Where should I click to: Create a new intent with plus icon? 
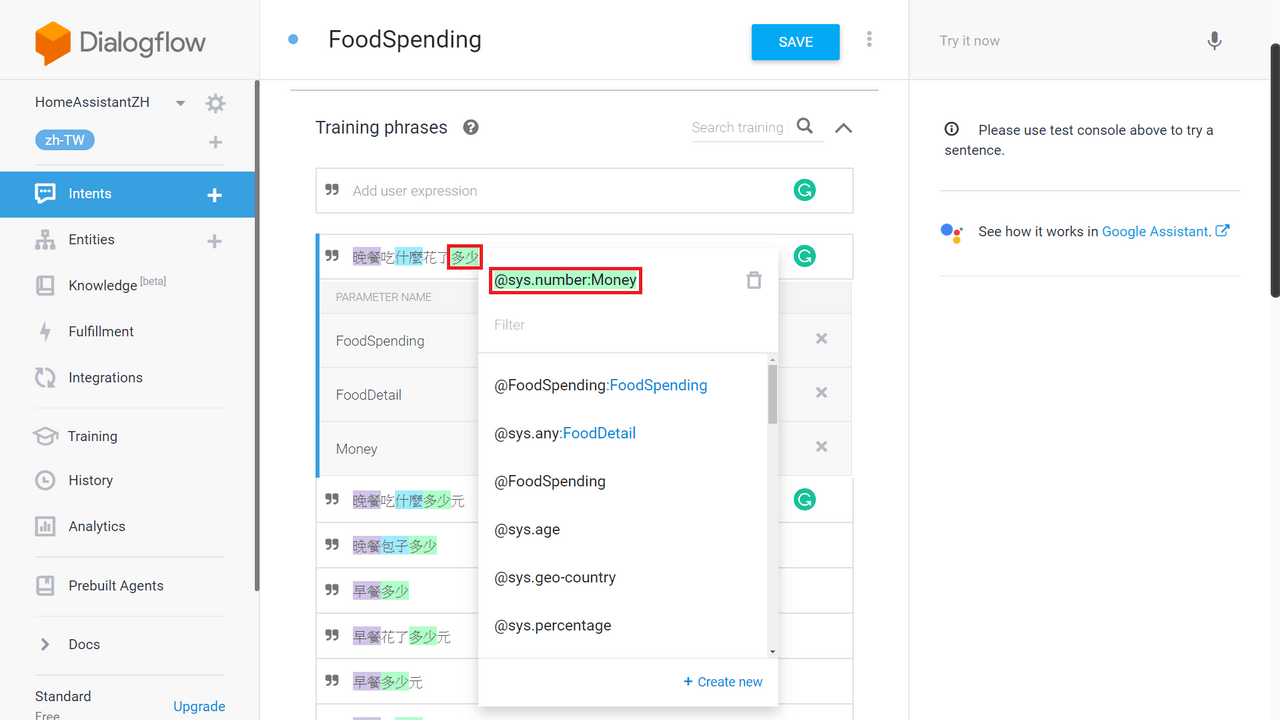tap(214, 195)
